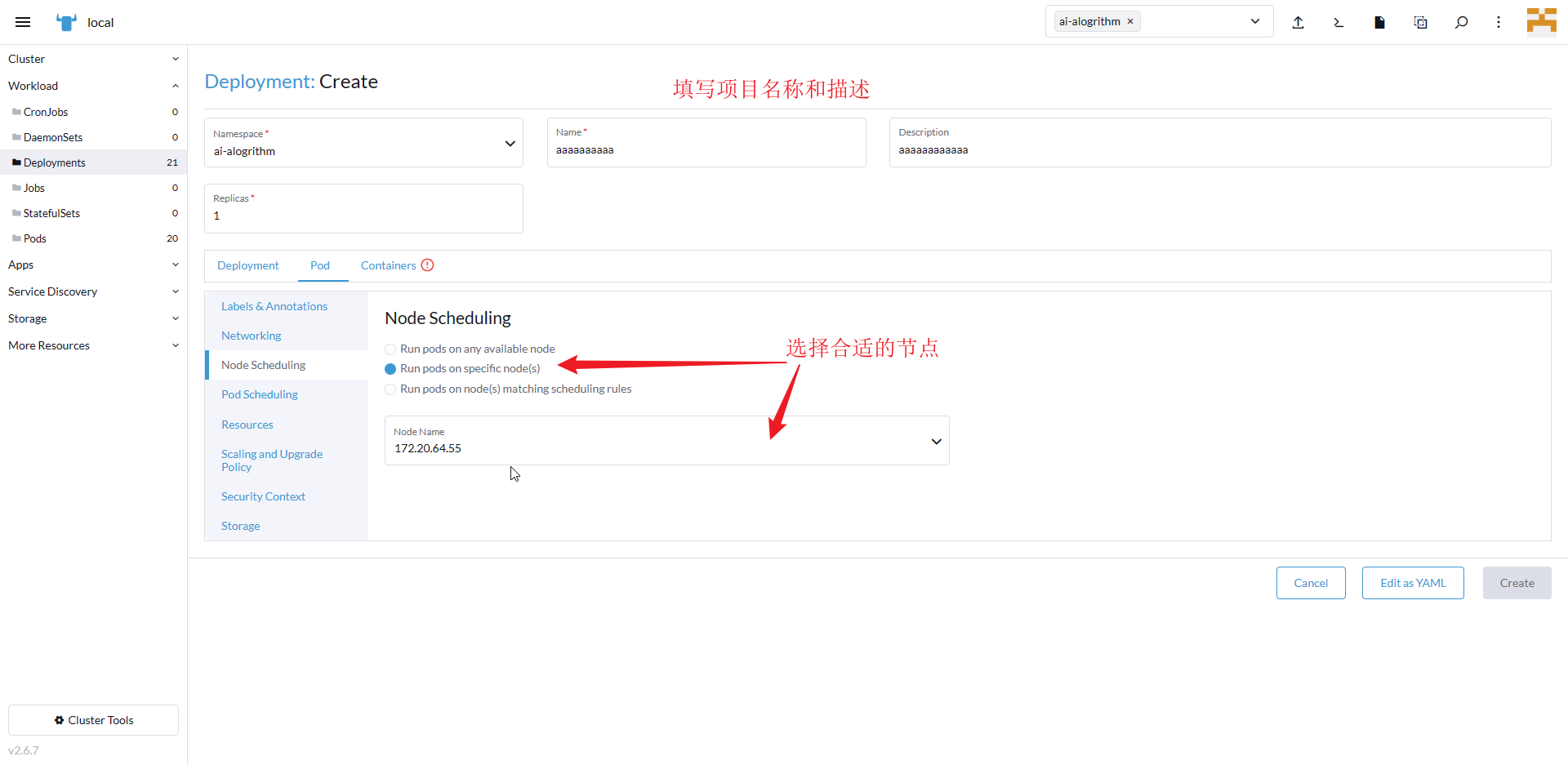The image size is (1568, 765).
Task: Go to Pods in sidebar
Action: point(93,238)
